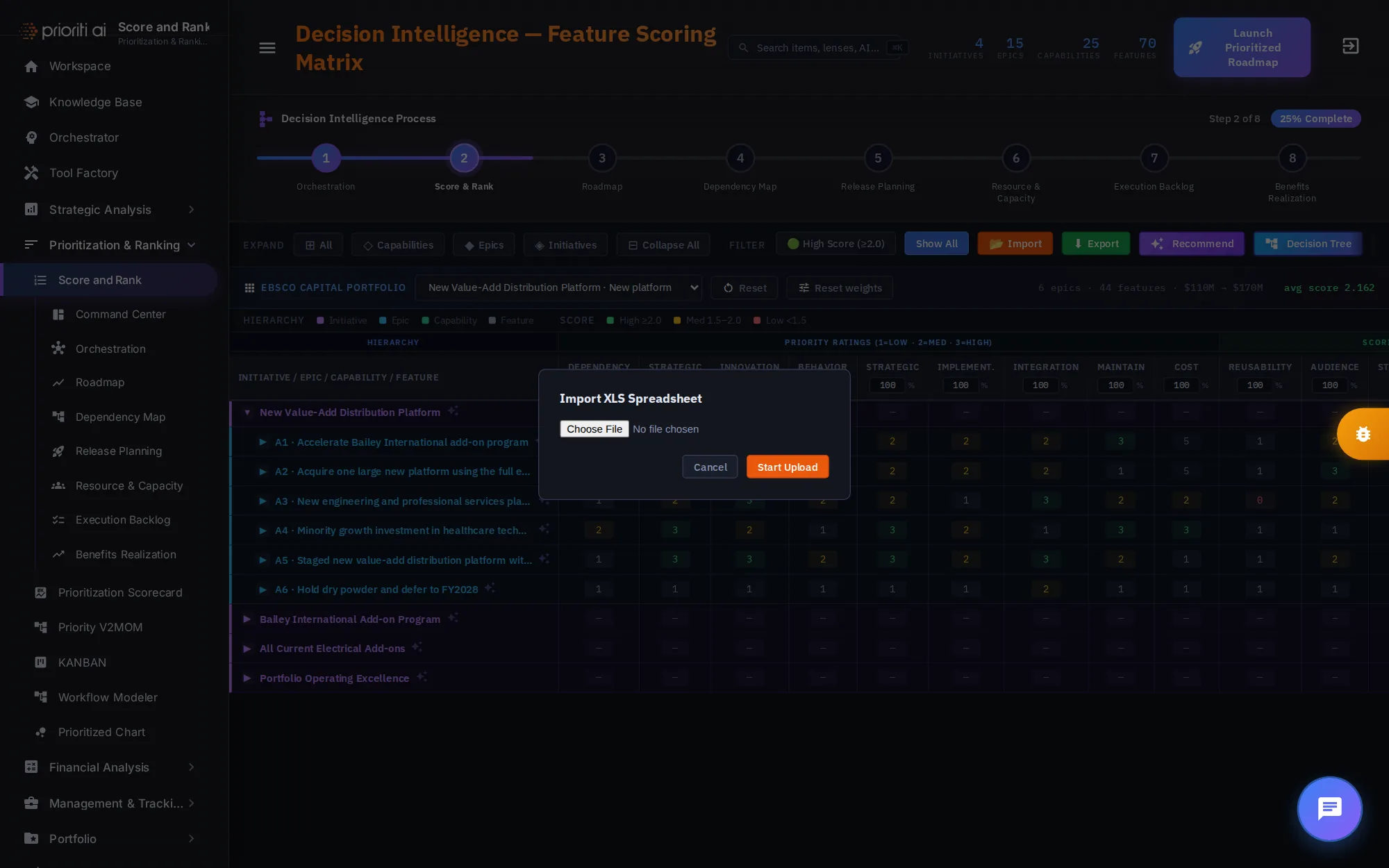Select the top-level Orchestrator sidebar item
The height and width of the screenshot is (868, 1389).
click(x=83, y=137)
